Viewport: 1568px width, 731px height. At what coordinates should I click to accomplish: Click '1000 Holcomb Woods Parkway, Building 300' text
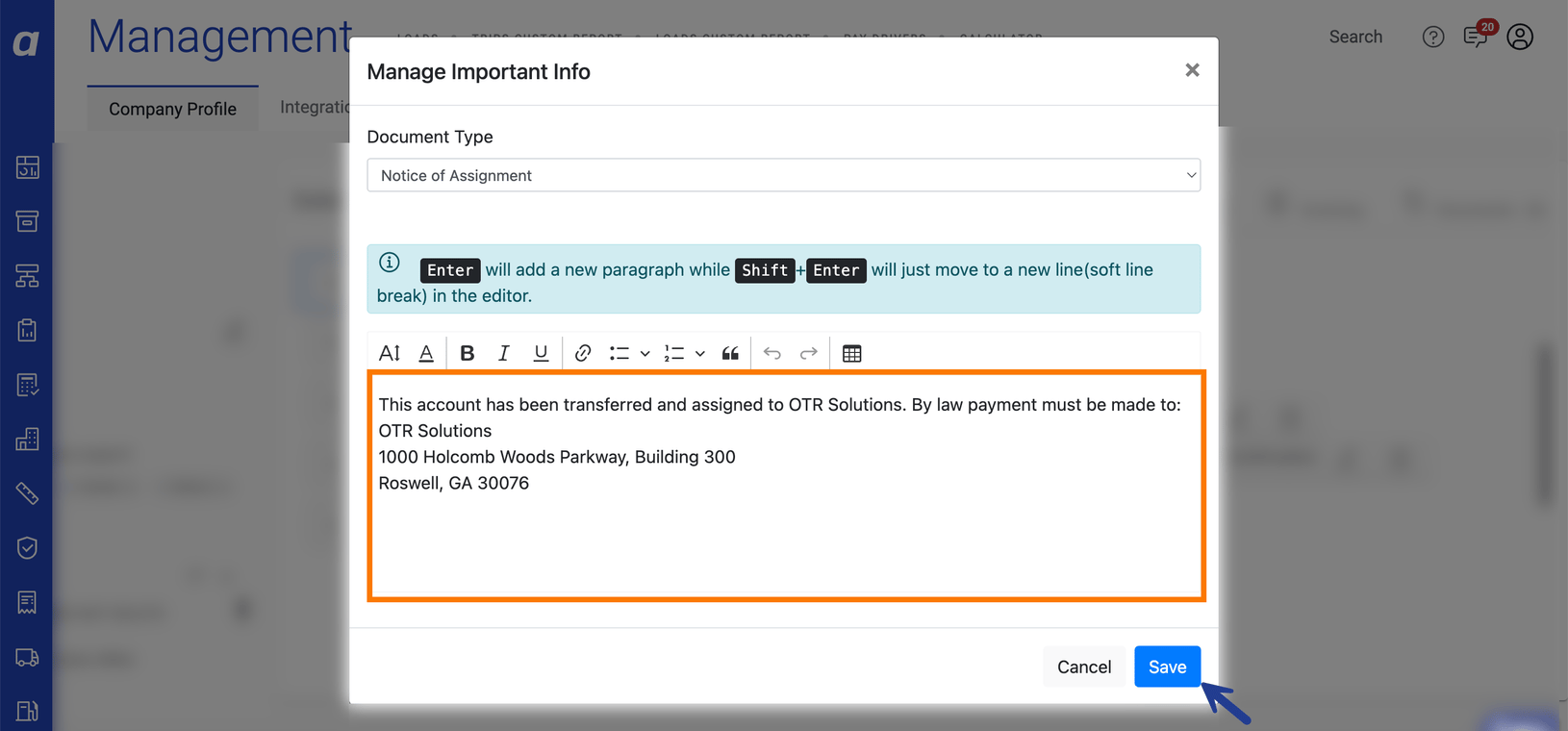pos(557,457)
